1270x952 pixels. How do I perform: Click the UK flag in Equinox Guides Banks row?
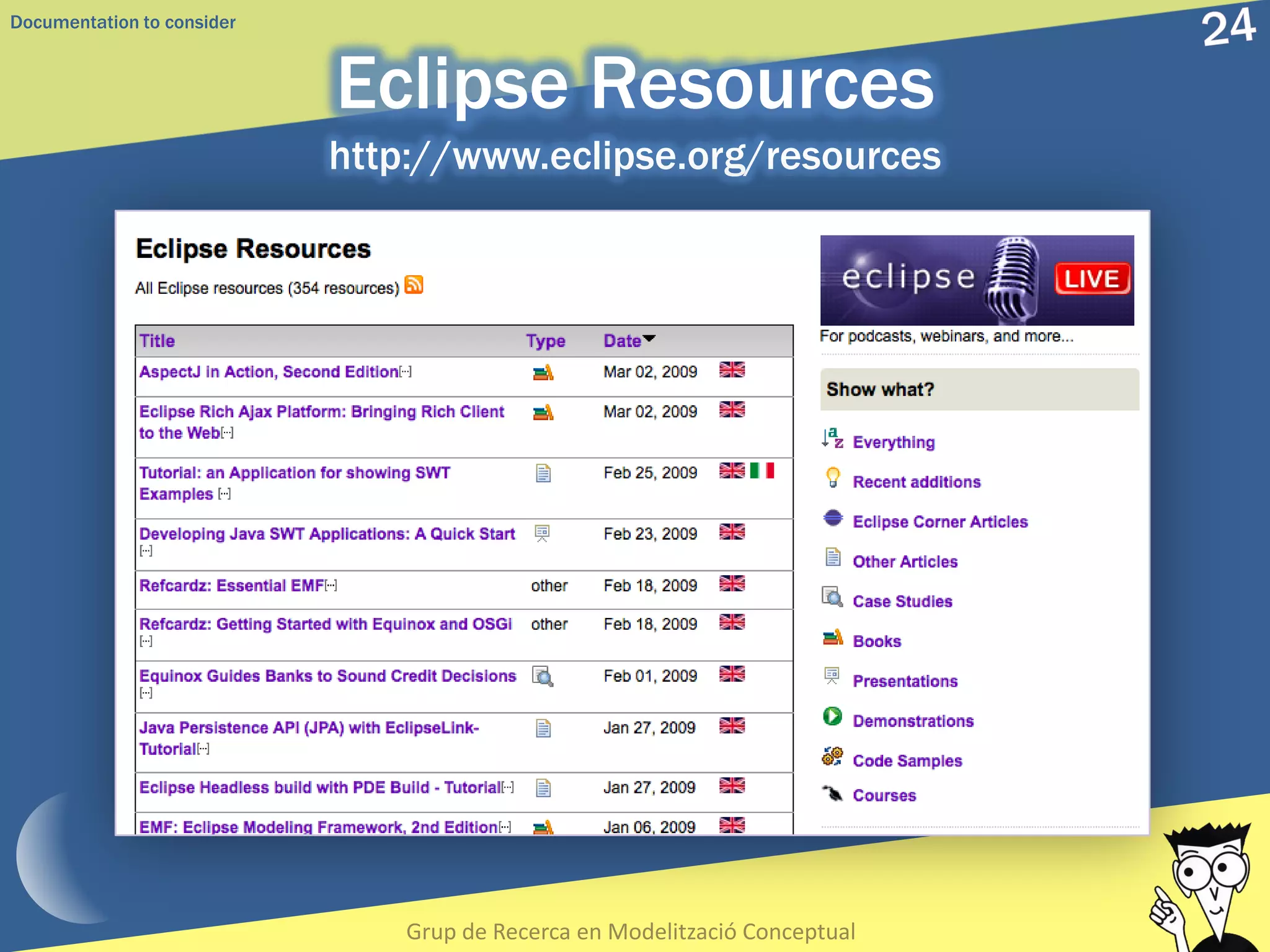[x=732, y=674]
